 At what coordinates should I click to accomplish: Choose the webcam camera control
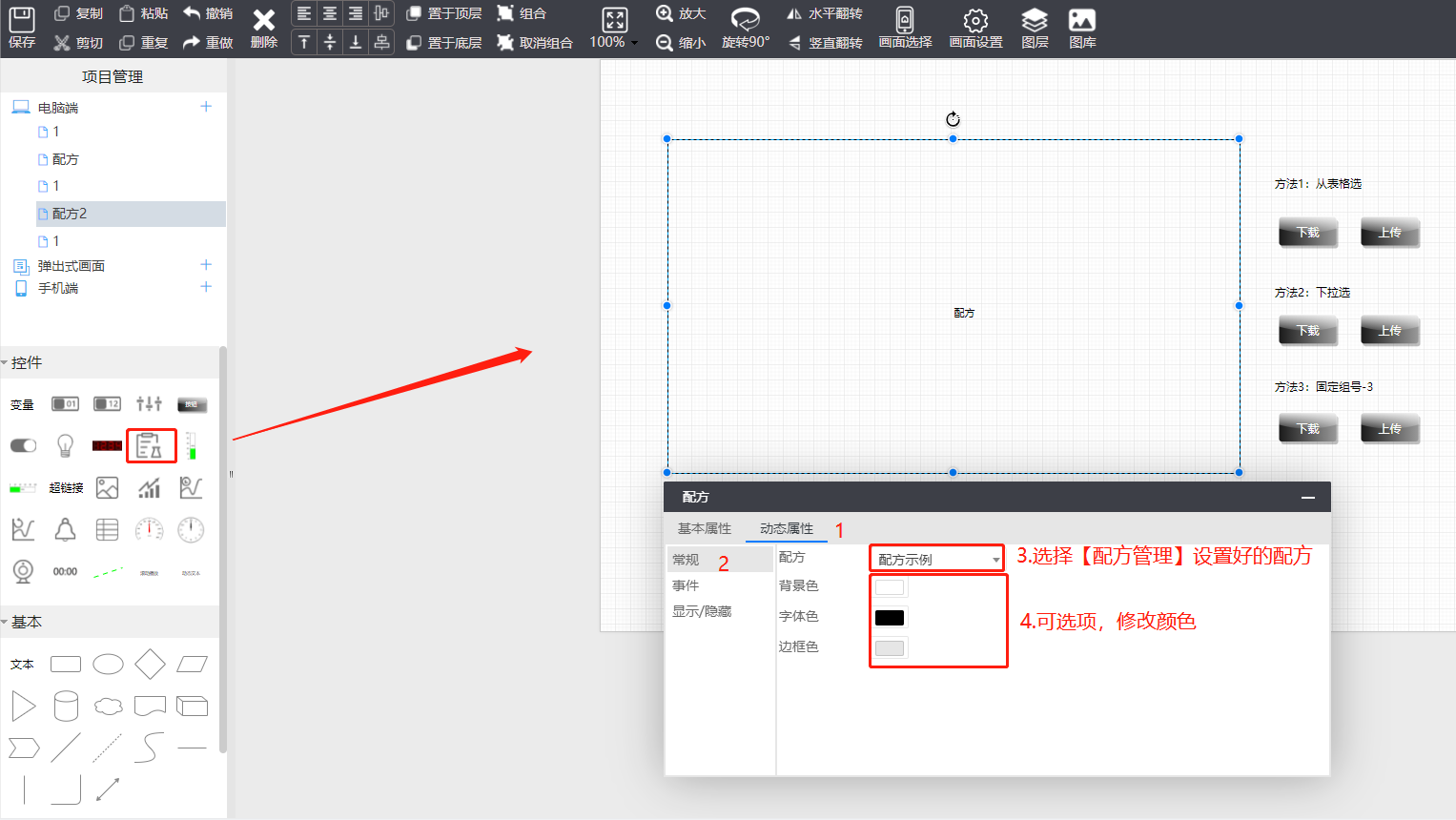tap(23, 571)
